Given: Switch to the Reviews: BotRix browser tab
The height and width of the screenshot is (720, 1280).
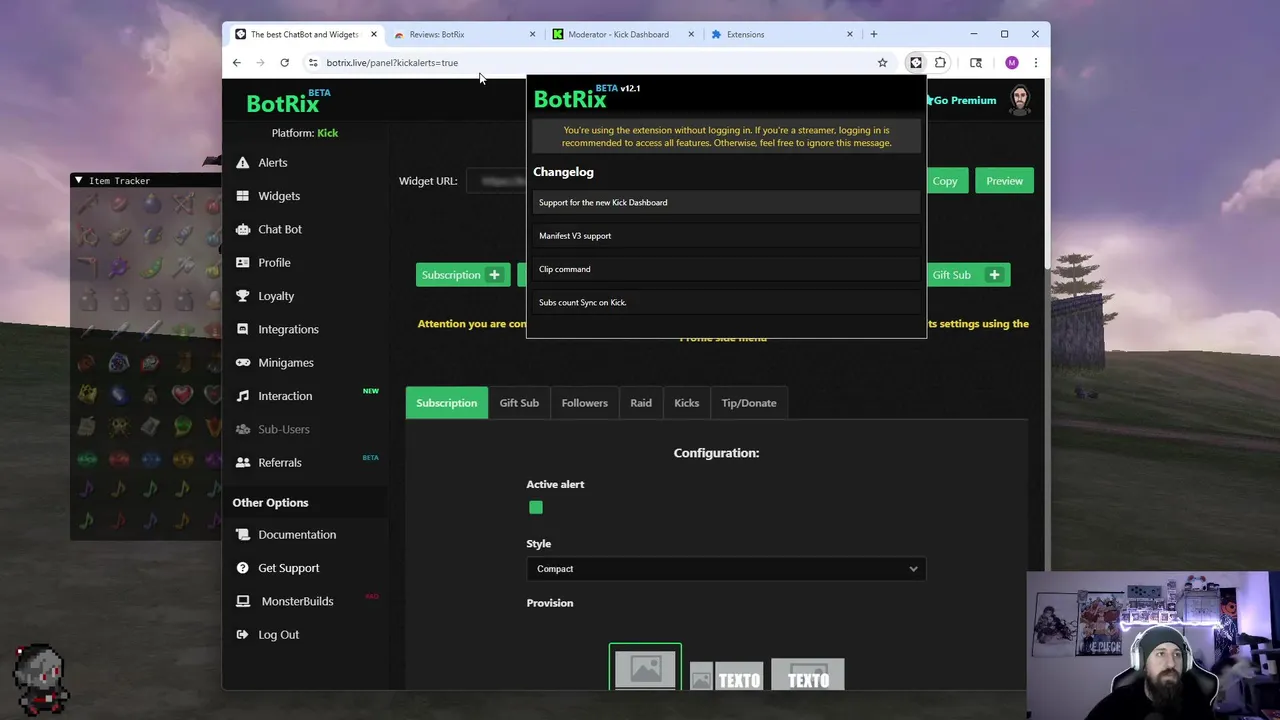Looking at the screenshot, I should 465,34.
